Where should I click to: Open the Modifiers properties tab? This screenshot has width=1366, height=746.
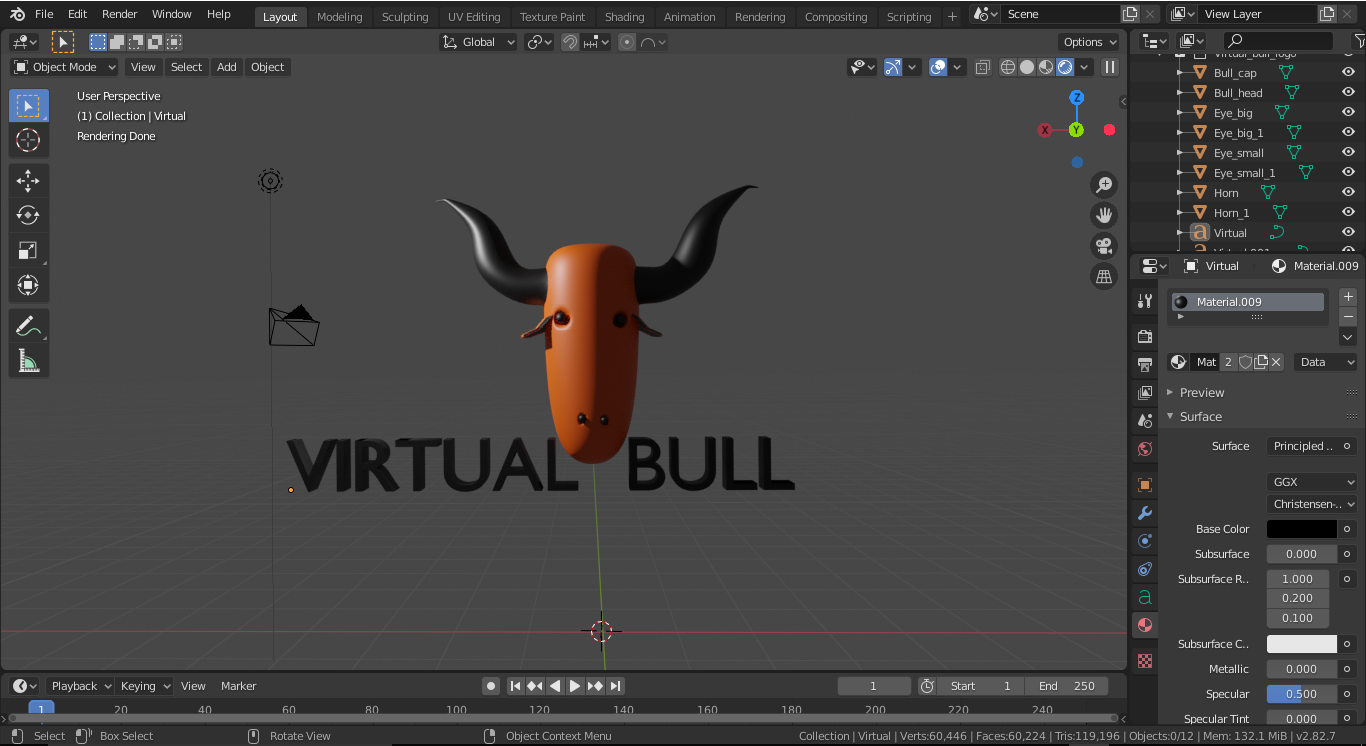pyautogui.click(x=1145, y=513)
